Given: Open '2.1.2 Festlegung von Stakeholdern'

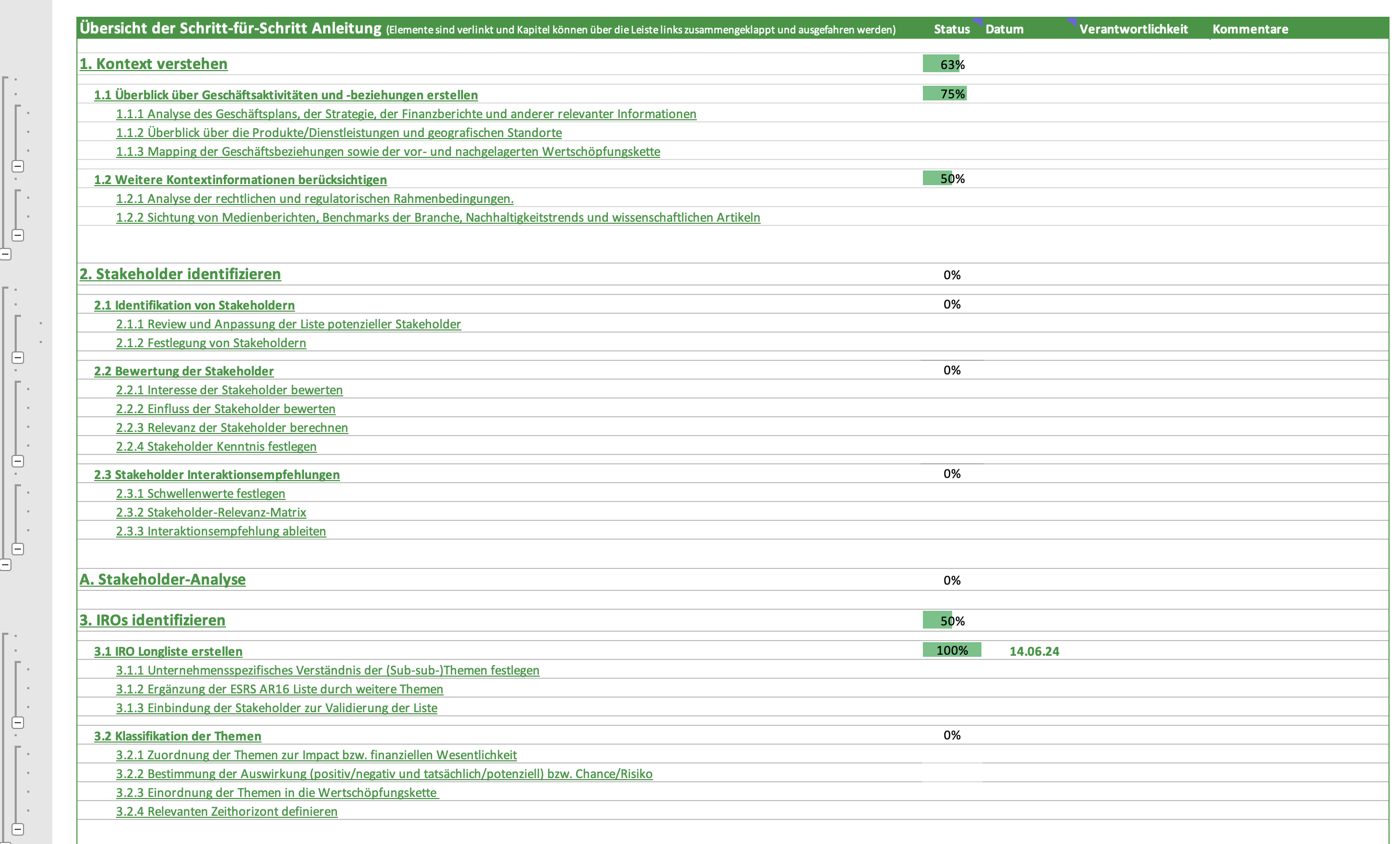Looking at the screenshot, I should tap(211, 343).
